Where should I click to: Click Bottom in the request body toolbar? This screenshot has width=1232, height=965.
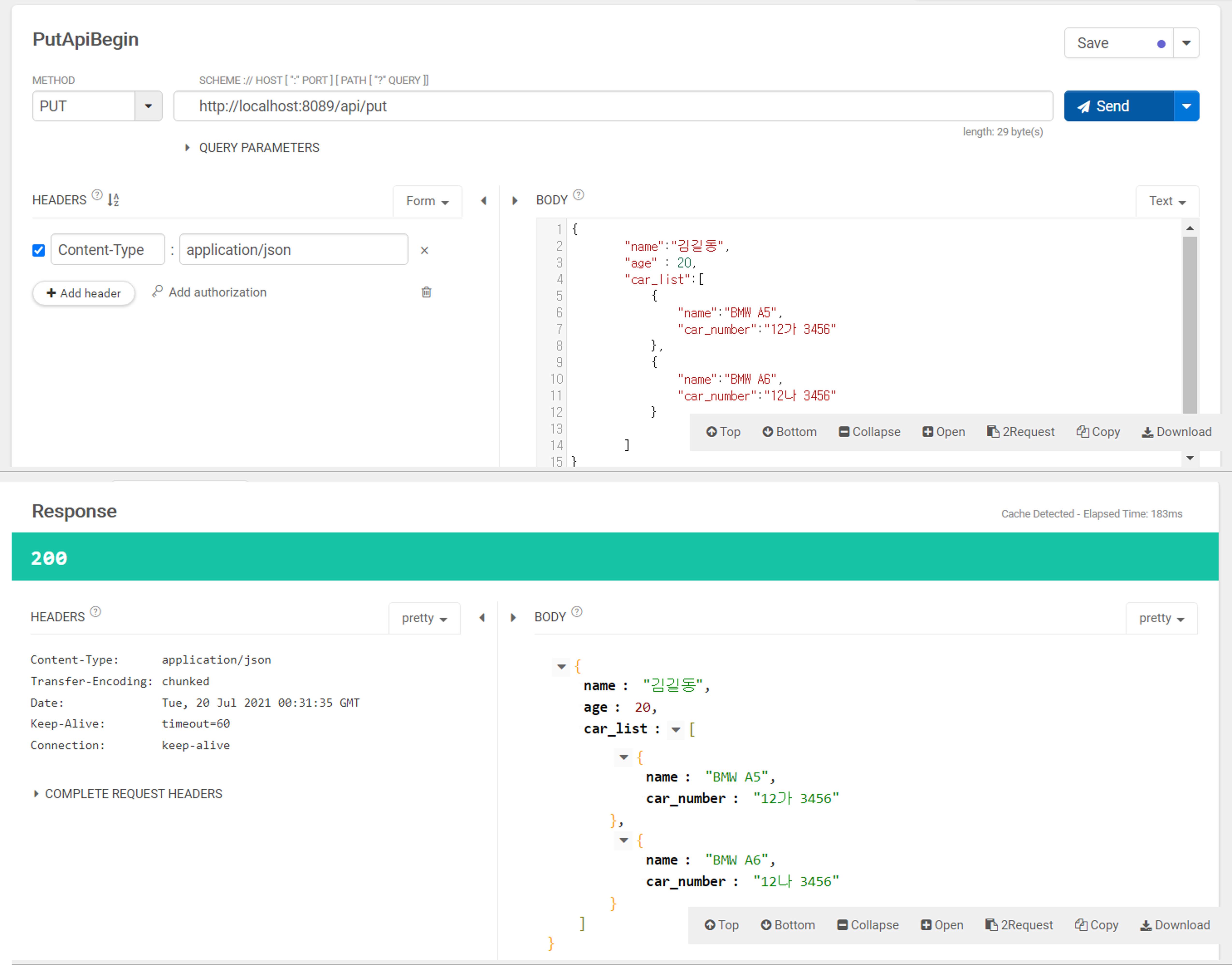click(789, 432)
